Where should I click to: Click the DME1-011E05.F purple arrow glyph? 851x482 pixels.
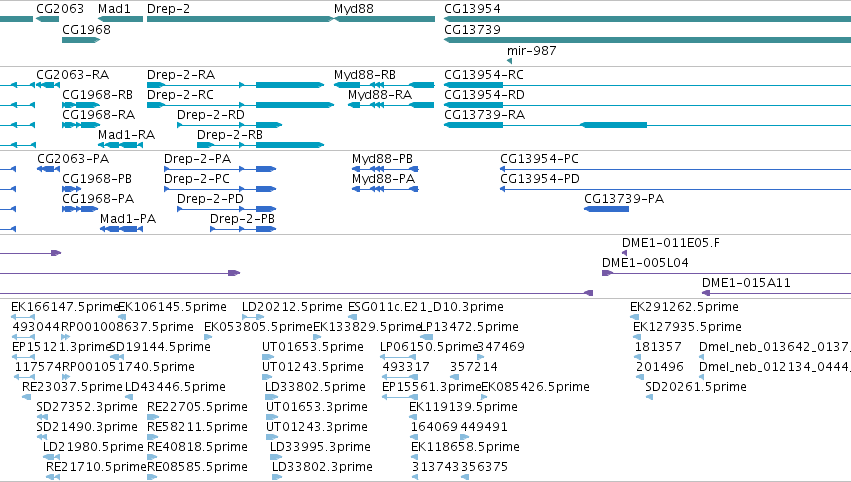(x=625, y=253)
